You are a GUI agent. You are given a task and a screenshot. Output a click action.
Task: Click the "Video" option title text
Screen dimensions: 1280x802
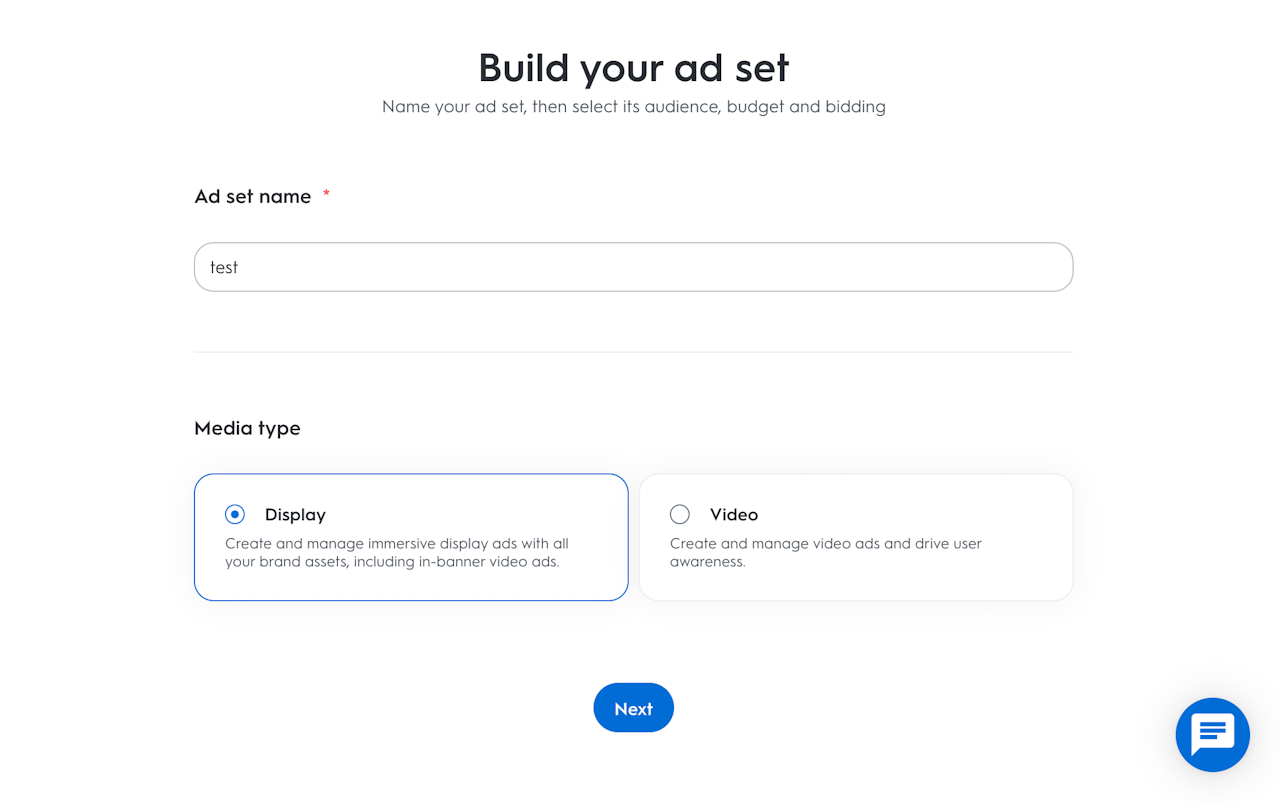pyautogui.click(x=734, y=515)
